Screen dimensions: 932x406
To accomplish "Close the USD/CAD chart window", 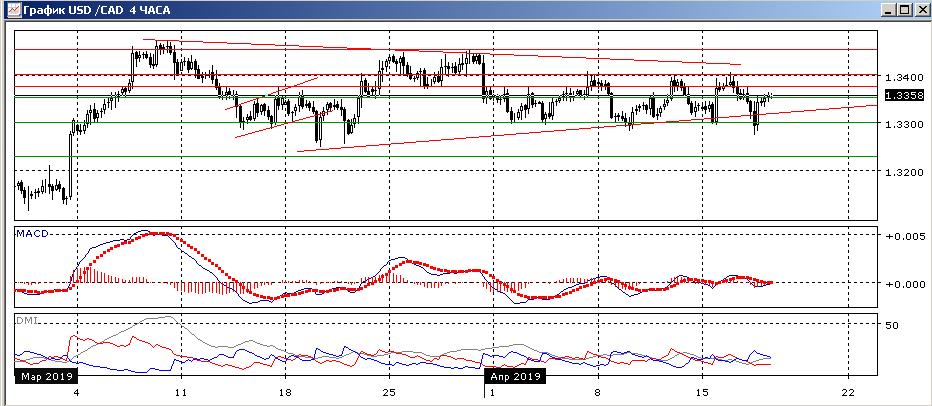I will pos(920,10).
